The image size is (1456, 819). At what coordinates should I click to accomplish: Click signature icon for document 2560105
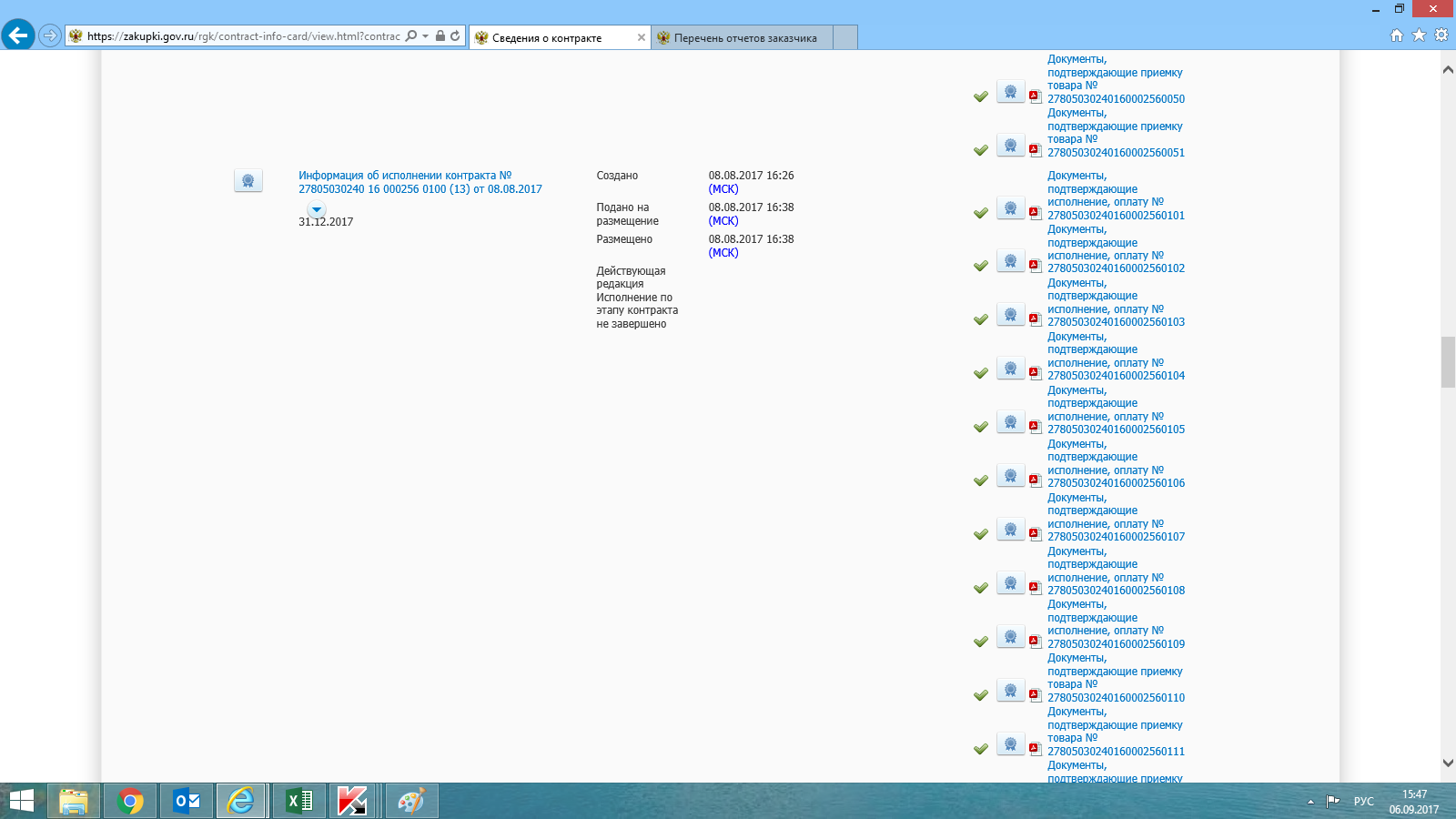pos(1010,422)
